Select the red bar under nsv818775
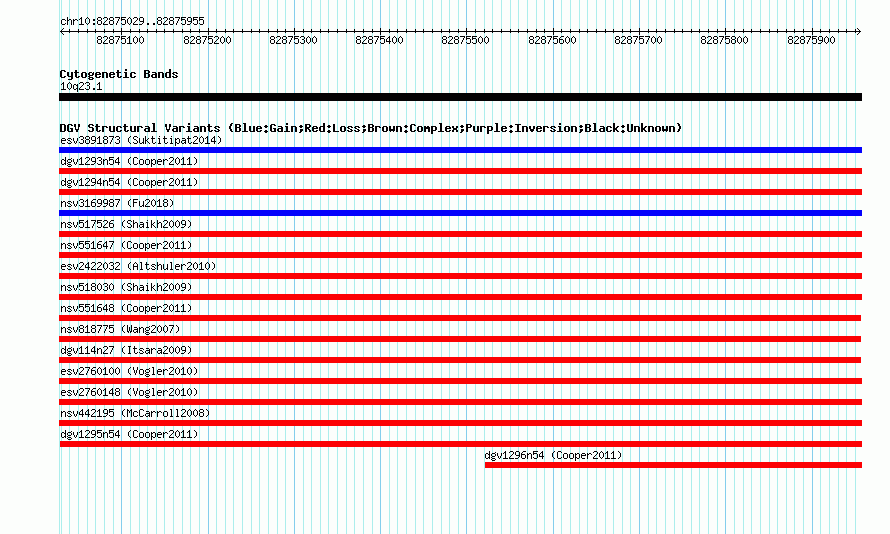The height and width of the screenshot is (534, 890). click(460, 339)
